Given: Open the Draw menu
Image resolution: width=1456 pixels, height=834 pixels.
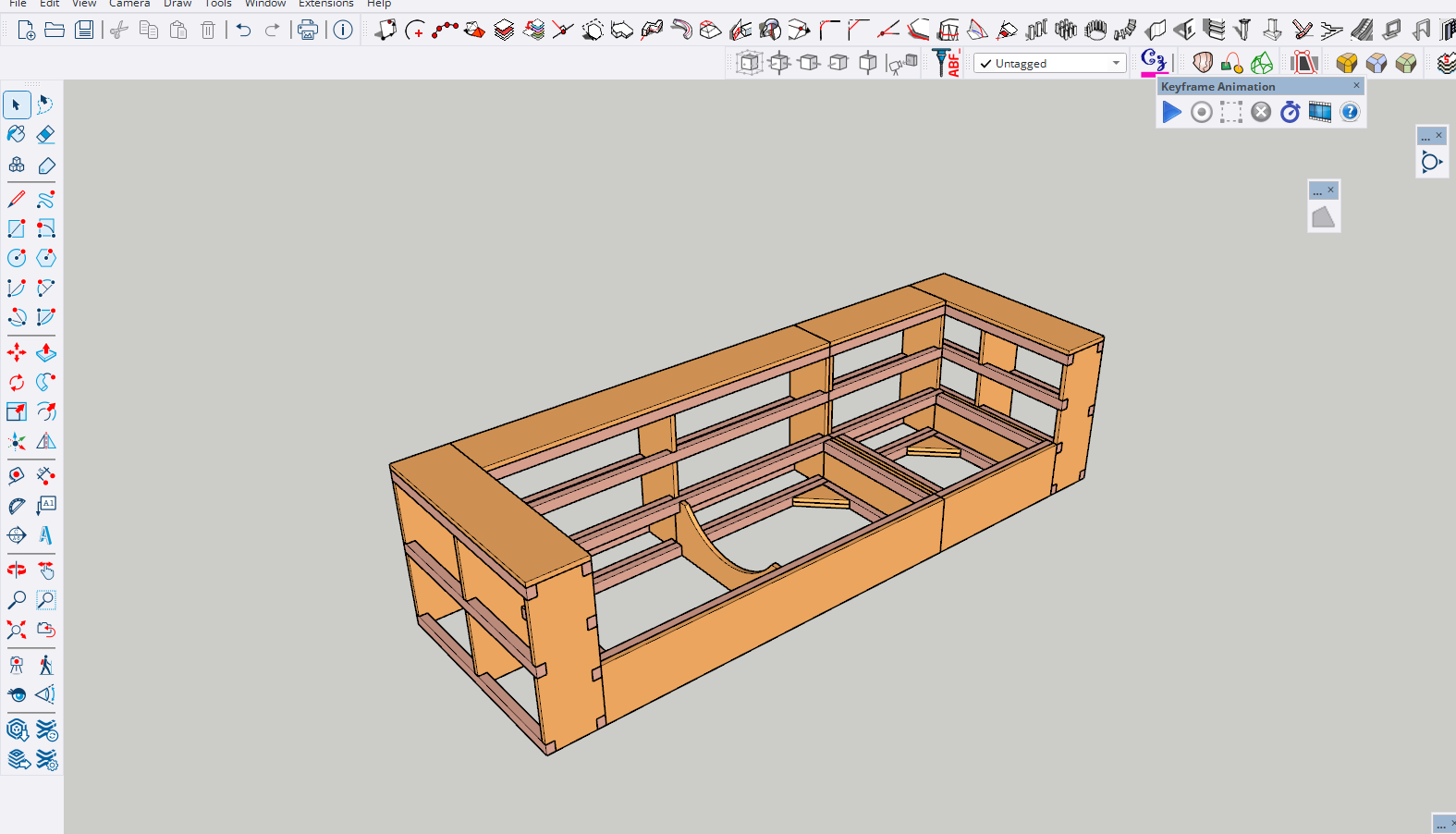Looking at the screenshot, I should coord(177,4).
